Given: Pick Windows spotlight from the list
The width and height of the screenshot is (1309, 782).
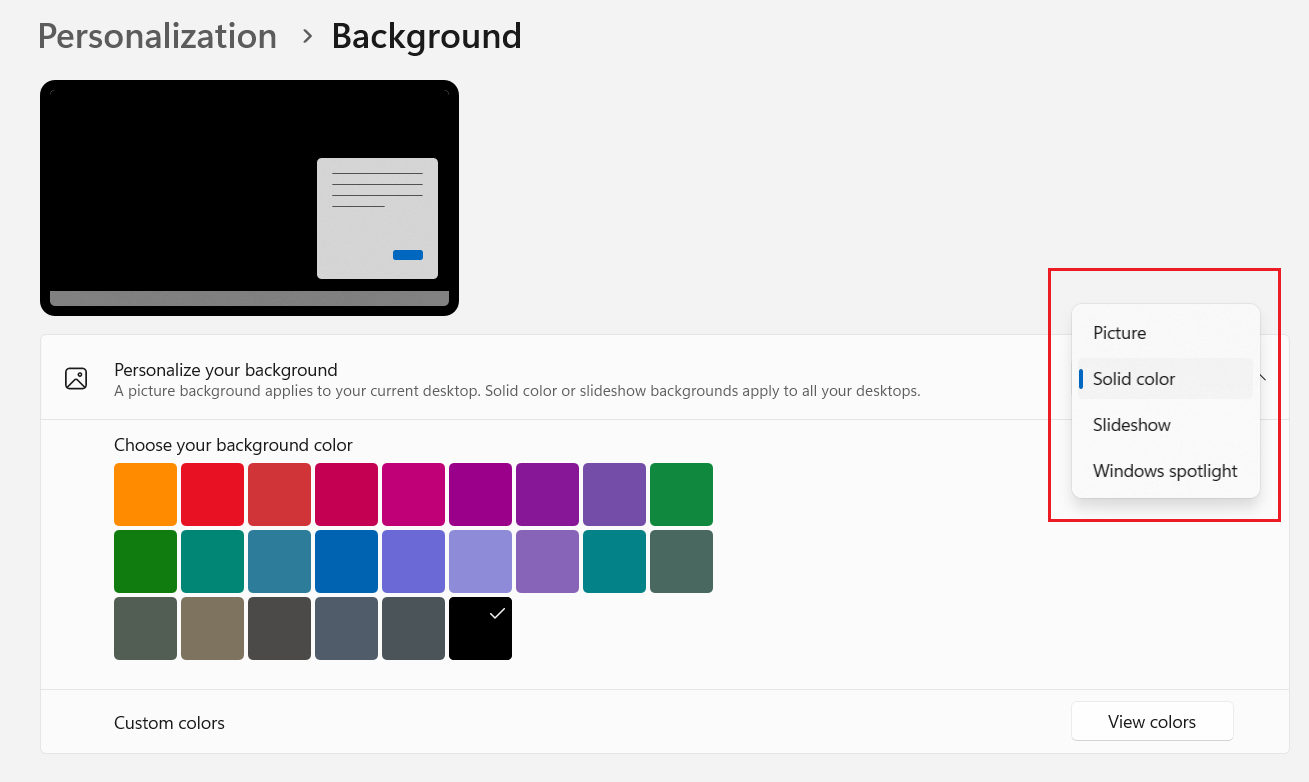Looking at the screenshot, I should 1165,471.
